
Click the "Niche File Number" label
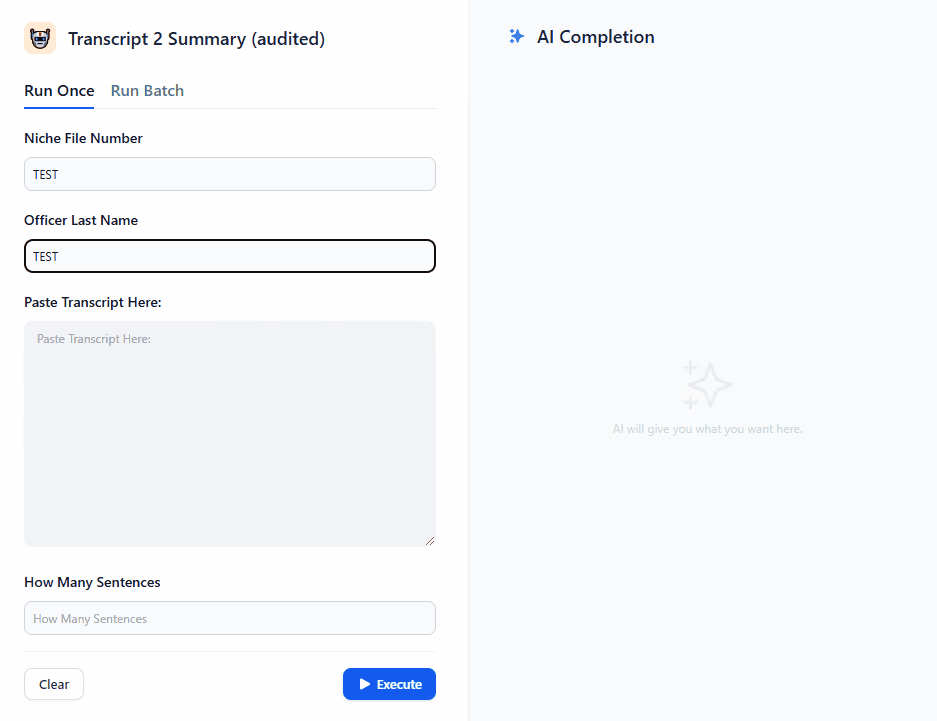click(x=83, y=138)
